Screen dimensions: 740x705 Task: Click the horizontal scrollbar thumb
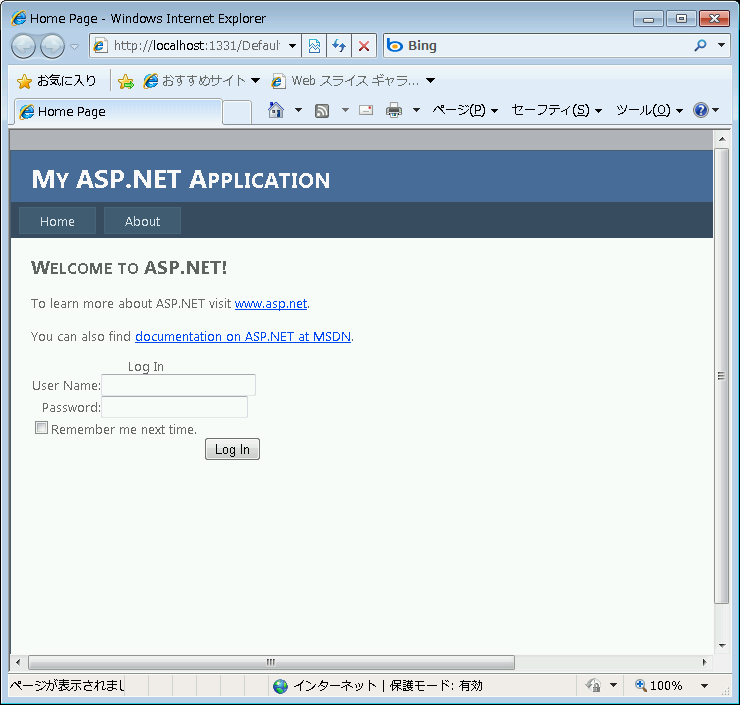point(270,662)
